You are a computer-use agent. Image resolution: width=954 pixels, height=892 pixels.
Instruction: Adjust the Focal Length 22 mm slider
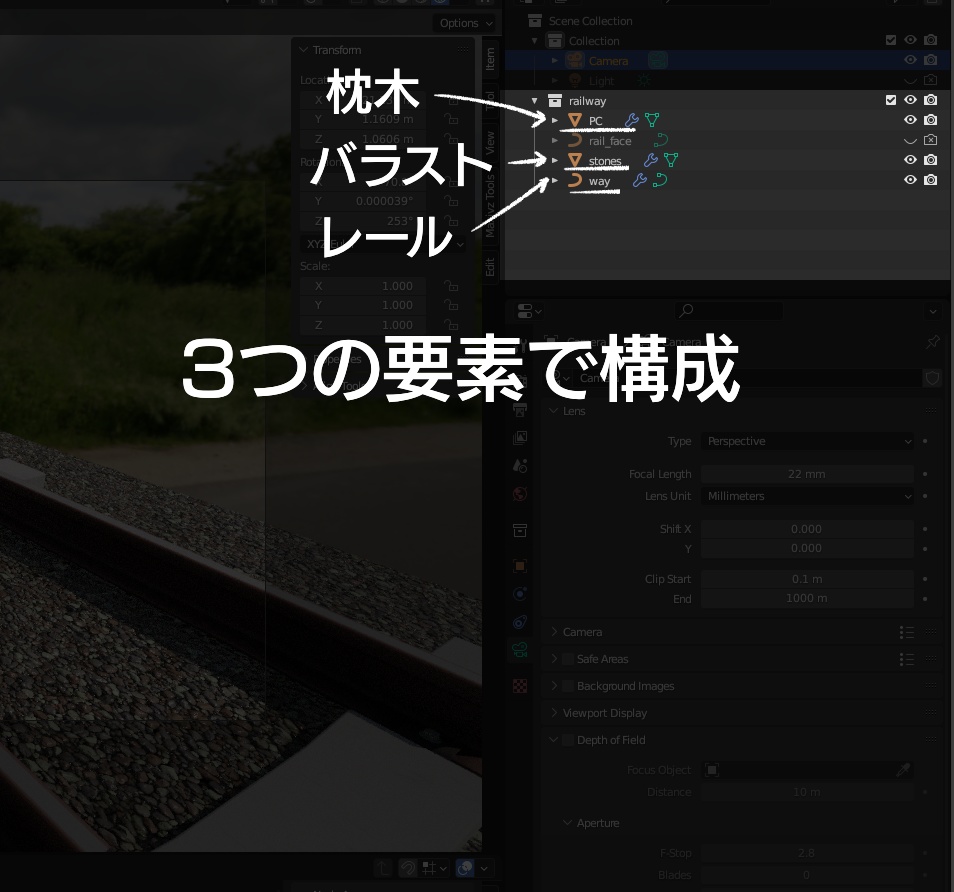pos(807,473)
